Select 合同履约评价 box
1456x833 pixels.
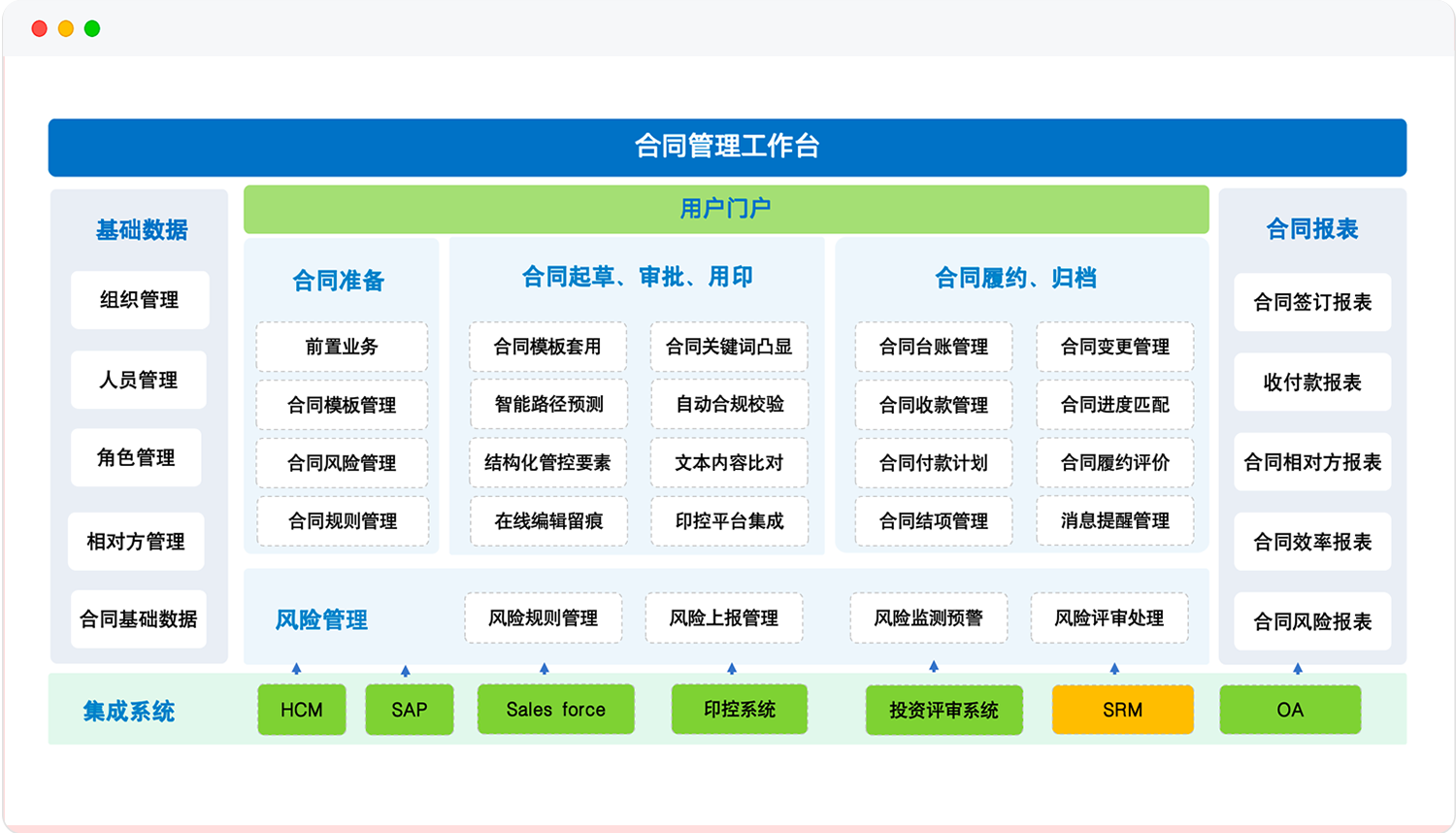tap(1115, 463)
